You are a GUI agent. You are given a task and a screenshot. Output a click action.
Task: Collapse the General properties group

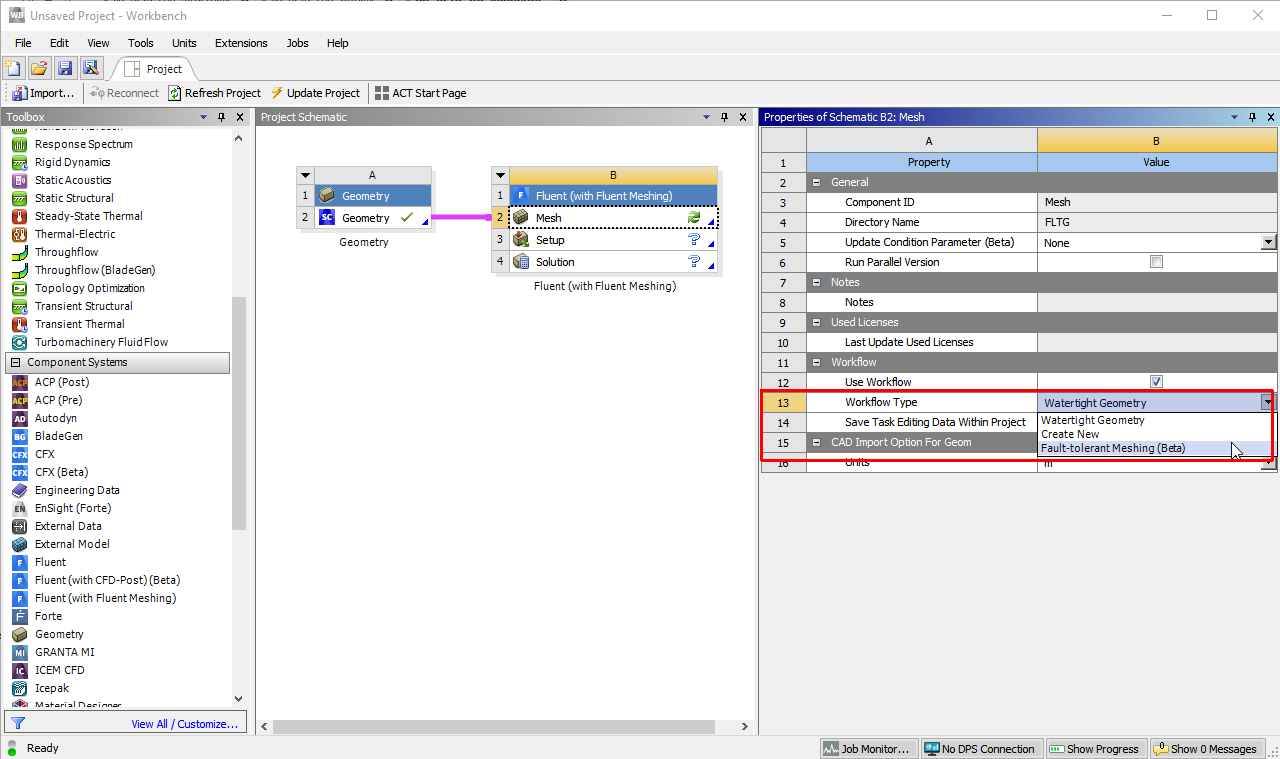point(817,182)
